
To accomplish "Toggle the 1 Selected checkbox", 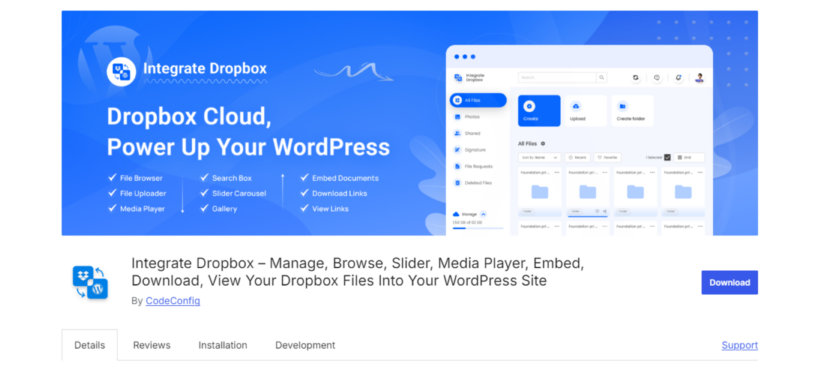I will pyautogui.click(x=667, y=157).
